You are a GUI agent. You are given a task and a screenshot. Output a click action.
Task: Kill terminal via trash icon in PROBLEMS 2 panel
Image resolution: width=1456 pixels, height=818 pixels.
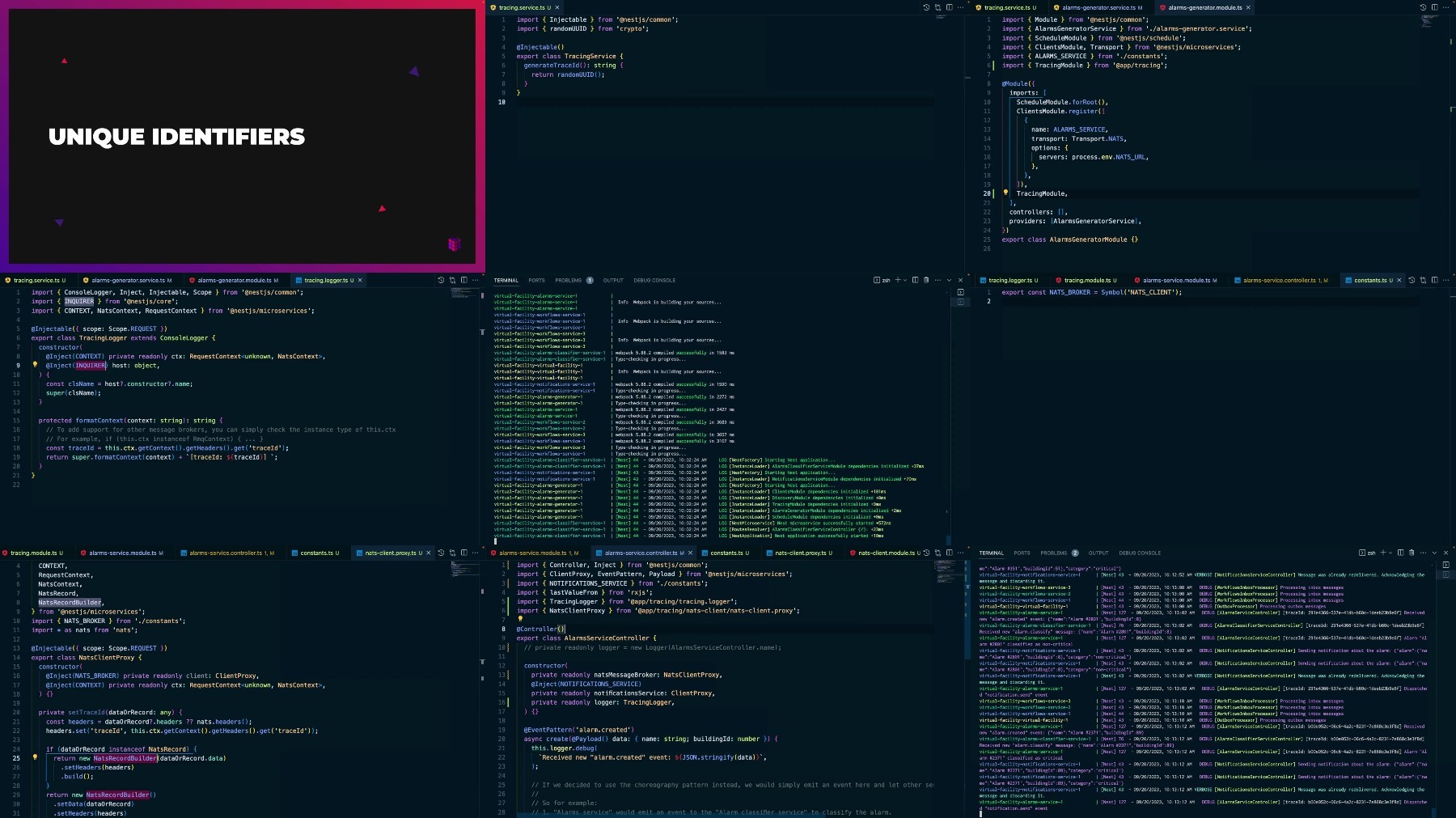(1412, 553)
